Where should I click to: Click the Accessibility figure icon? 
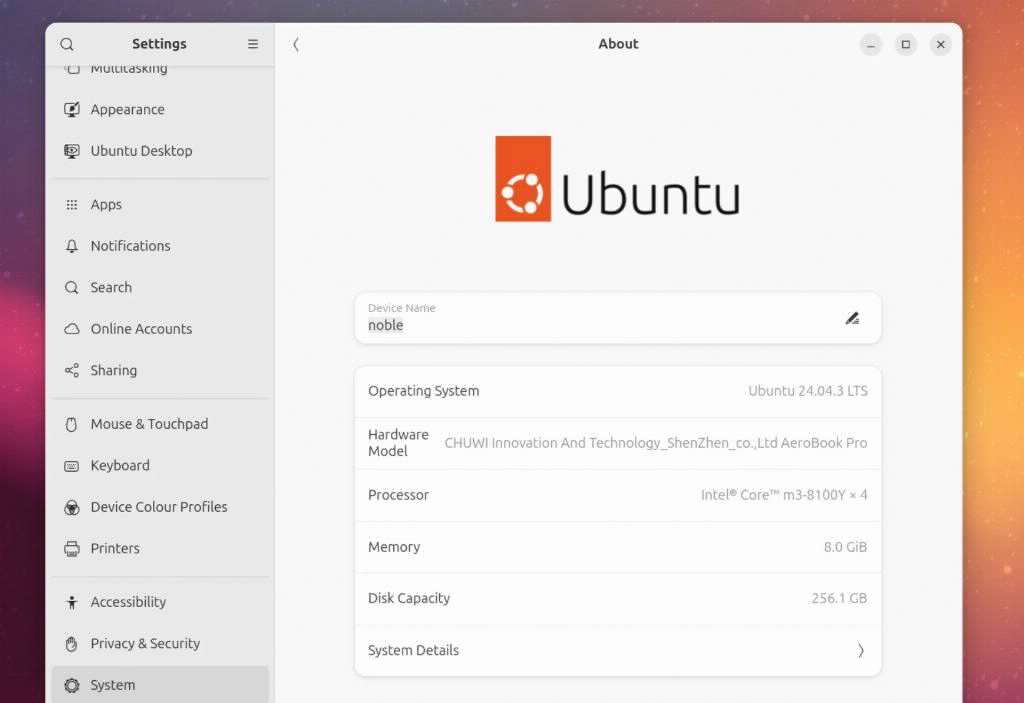(72, 602)
